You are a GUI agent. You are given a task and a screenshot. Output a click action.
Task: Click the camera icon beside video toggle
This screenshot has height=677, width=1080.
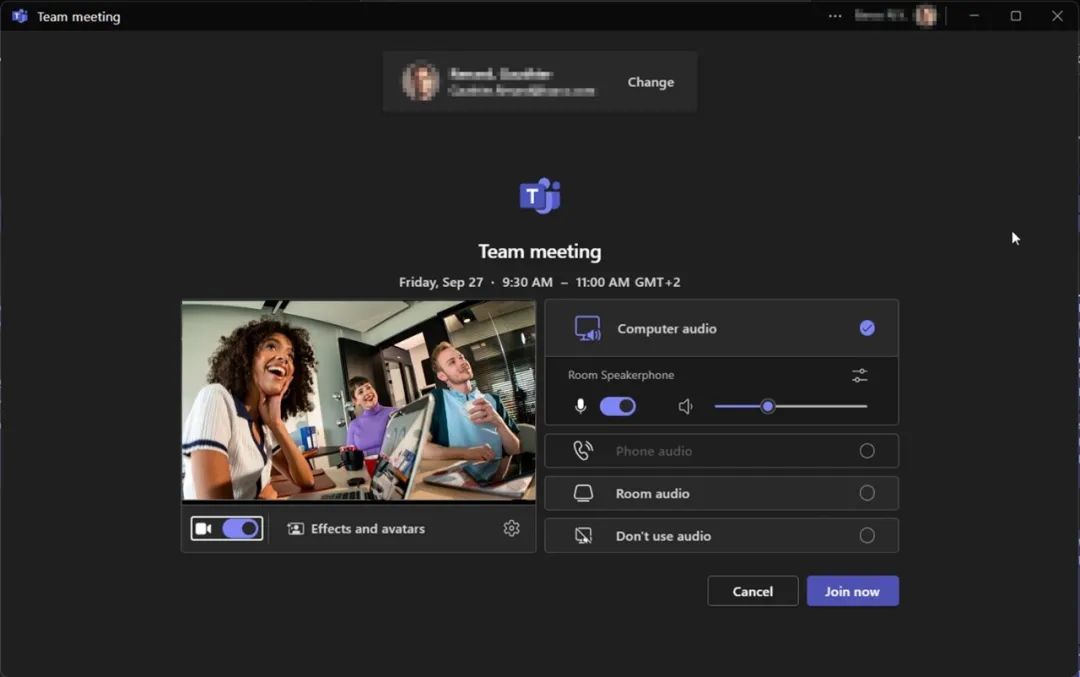click(204, 529)
